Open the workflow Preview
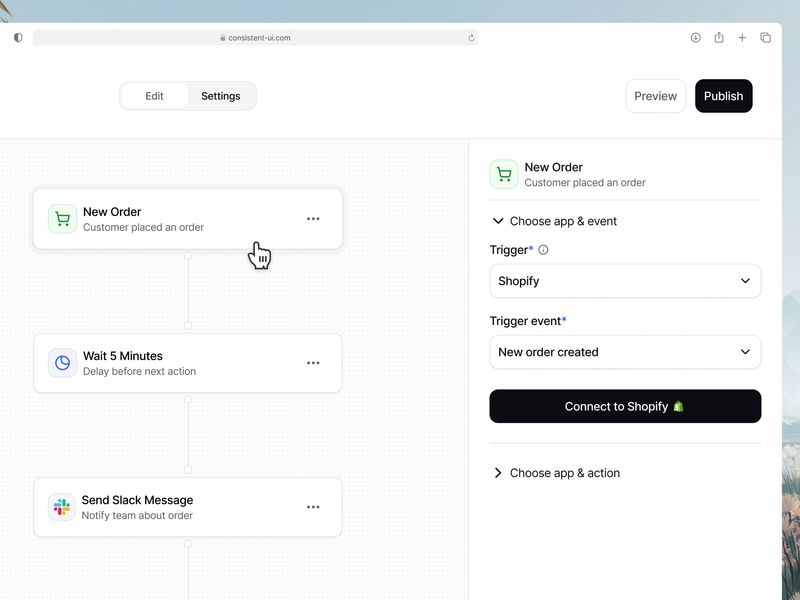The width and height of the screenshot is (800, 600). click(656, 96)
